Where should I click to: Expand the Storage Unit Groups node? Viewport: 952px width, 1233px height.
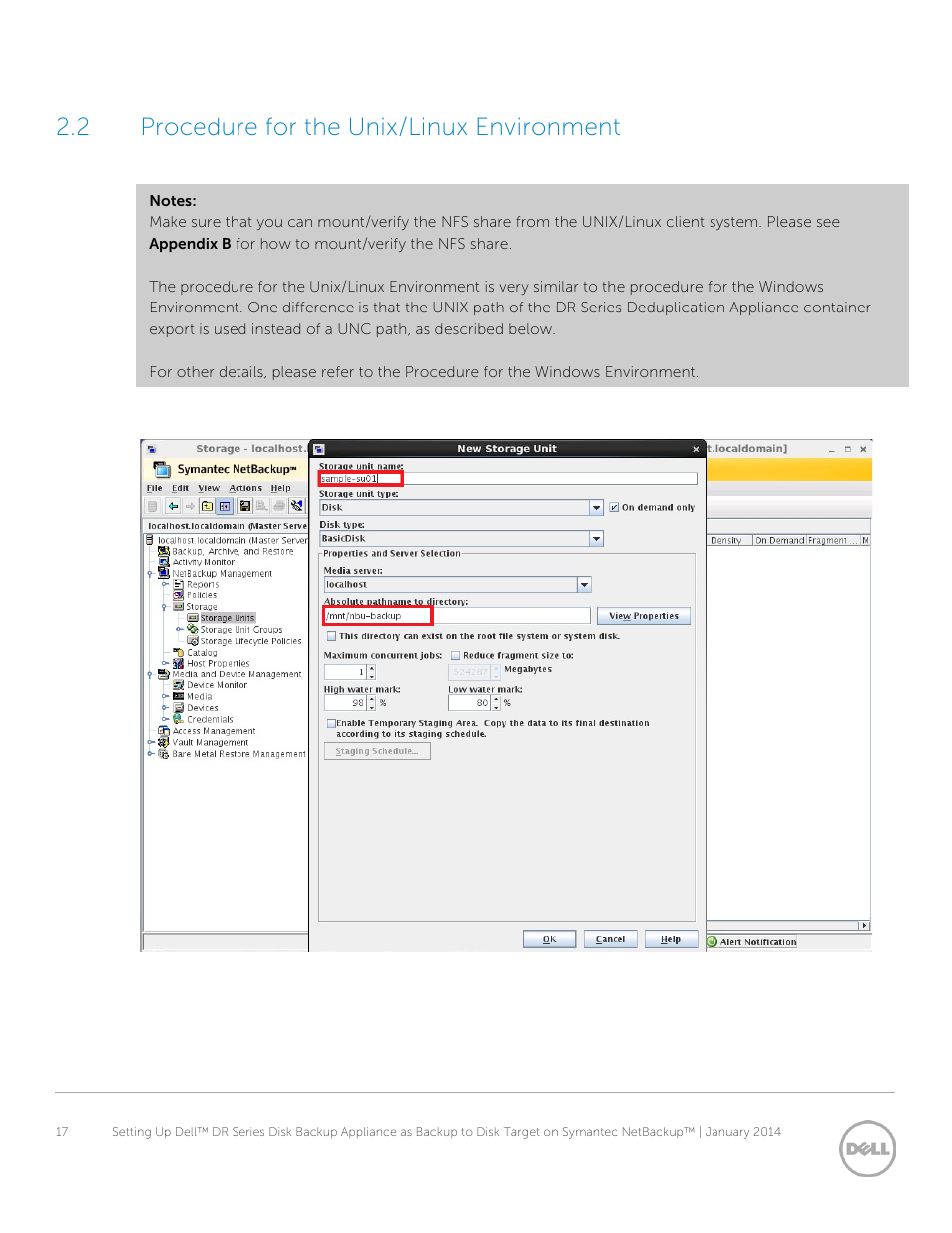click(x=180, y=630)
